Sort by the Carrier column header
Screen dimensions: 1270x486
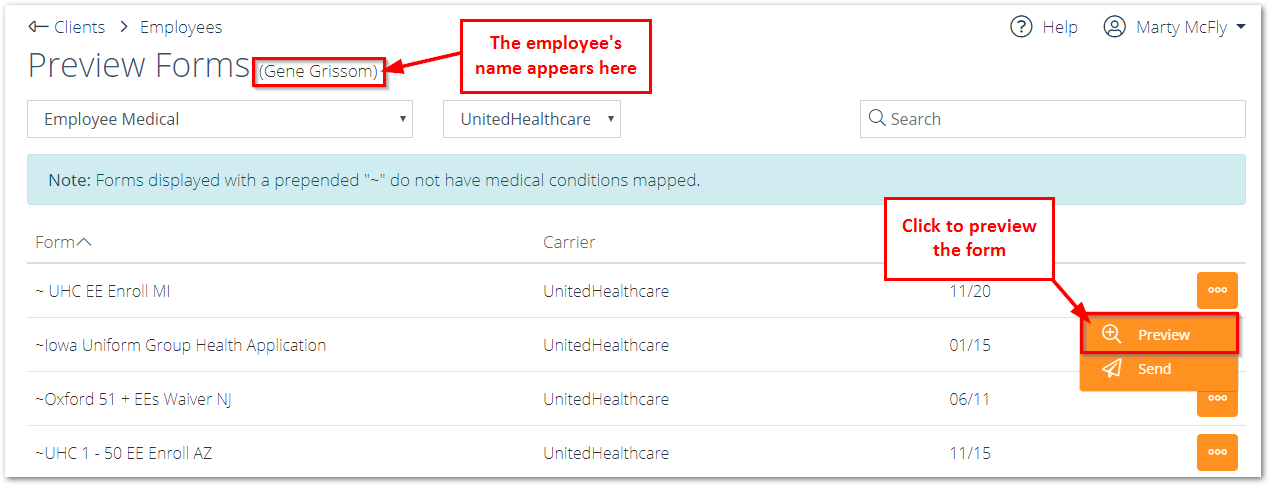pyautogui.click(x=569, y=242)
